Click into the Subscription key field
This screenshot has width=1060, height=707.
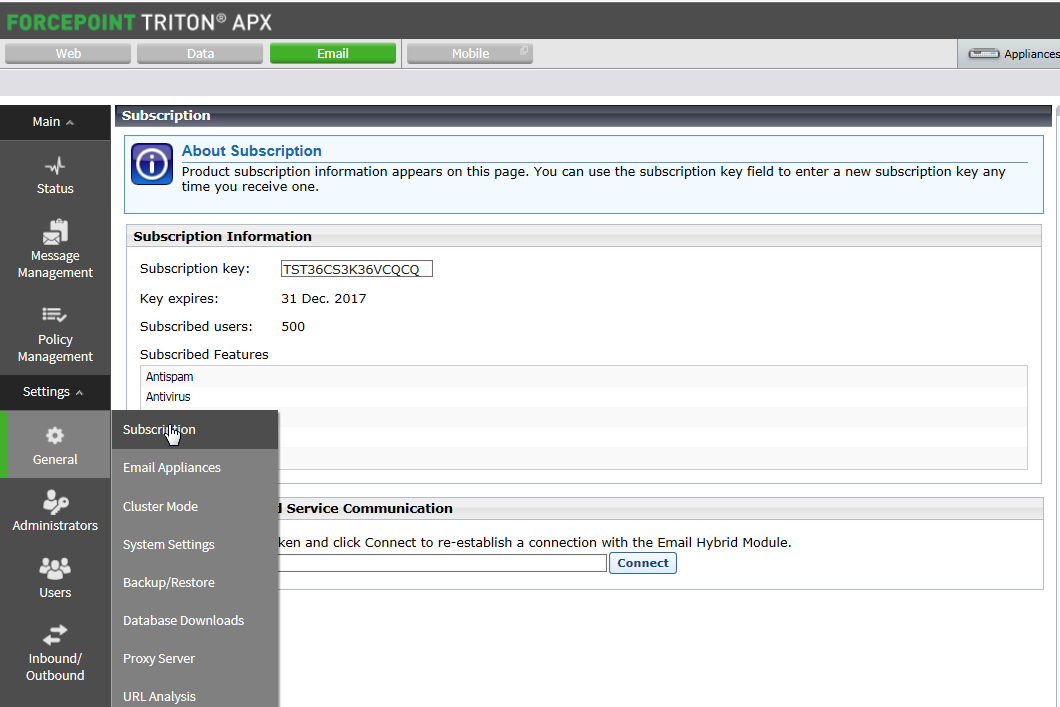356,269
